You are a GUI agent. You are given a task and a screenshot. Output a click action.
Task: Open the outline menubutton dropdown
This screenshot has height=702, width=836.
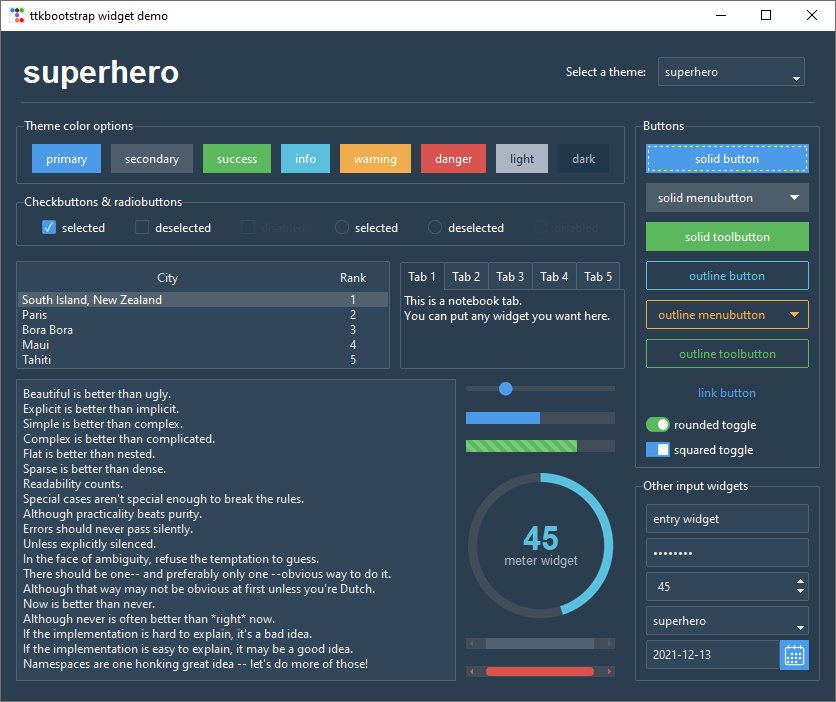(727, 315)
